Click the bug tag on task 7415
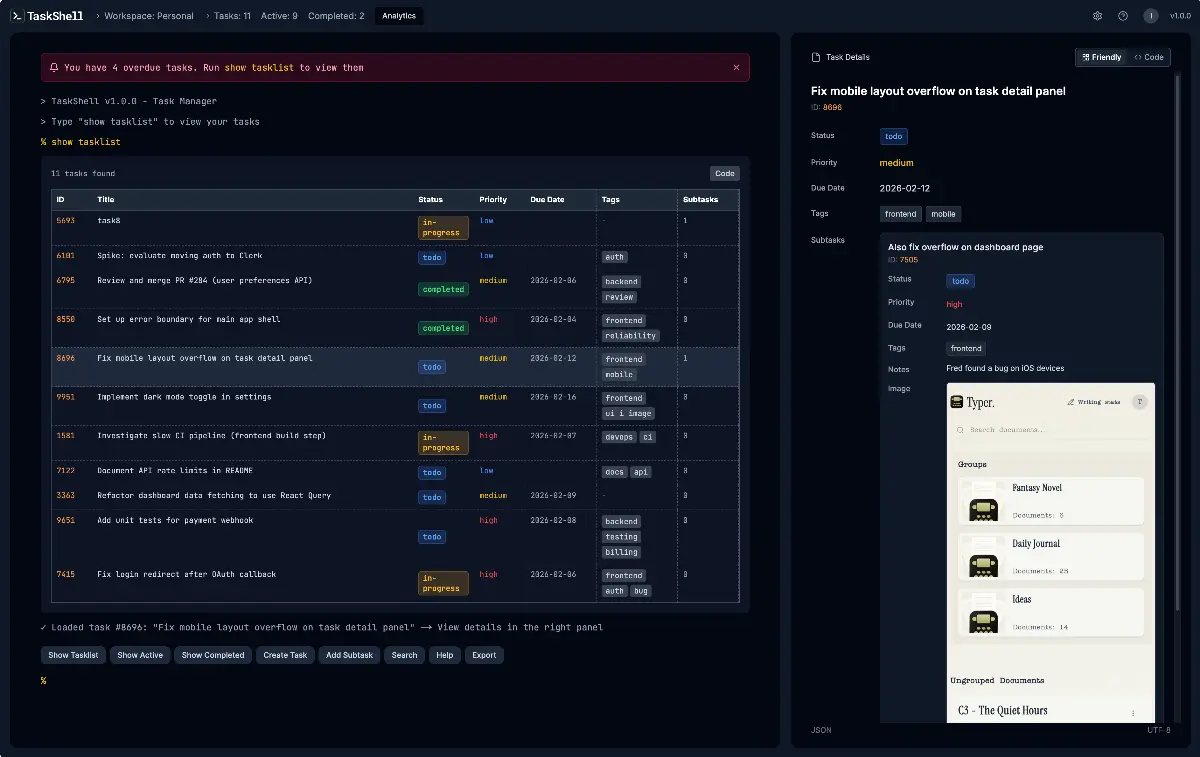Viewport: 1200px width, 757px height. click(641, 591)
